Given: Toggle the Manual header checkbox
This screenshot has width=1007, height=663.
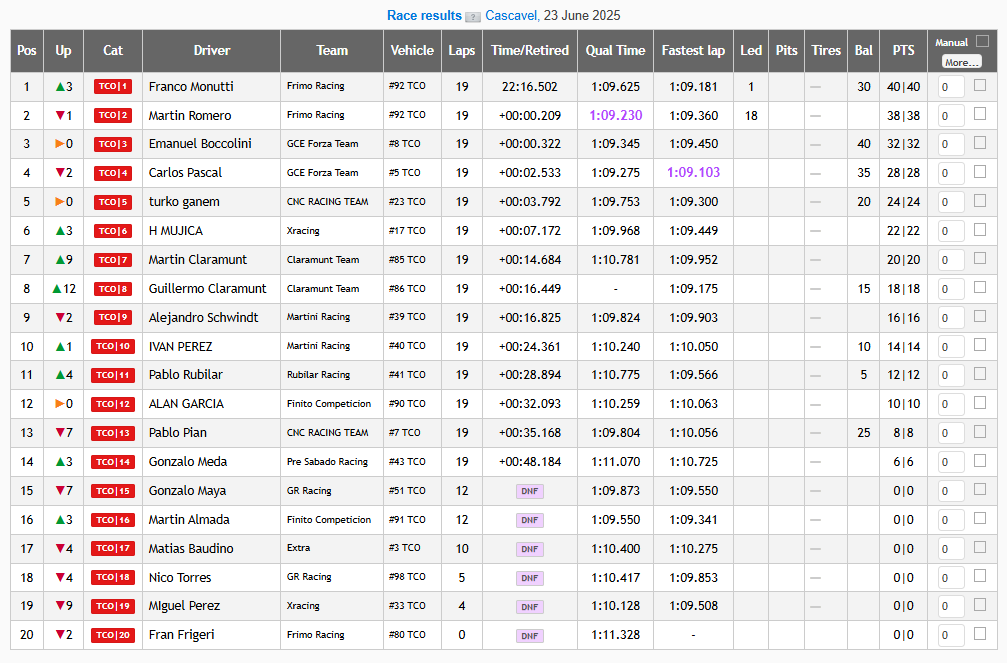Looking at the screenshot, I should [982, 41].
